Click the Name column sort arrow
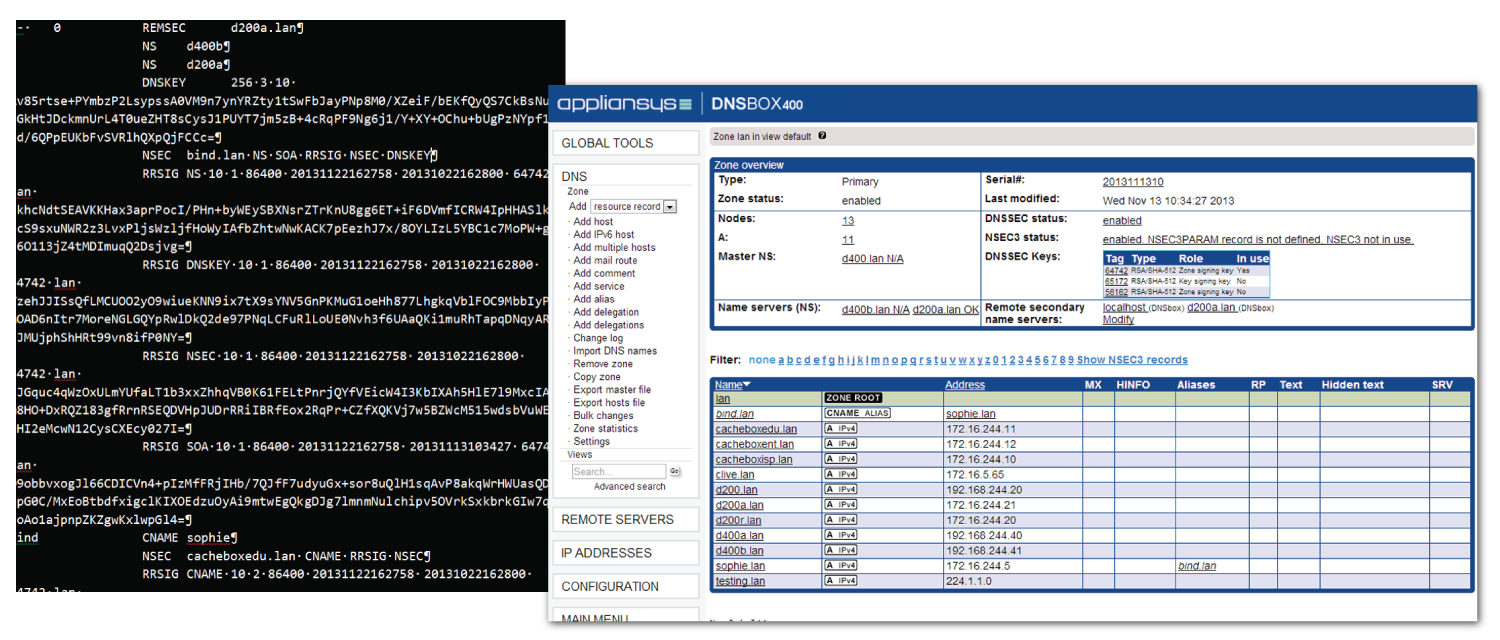Viewport: 1500px width, 640px height. 746,385
